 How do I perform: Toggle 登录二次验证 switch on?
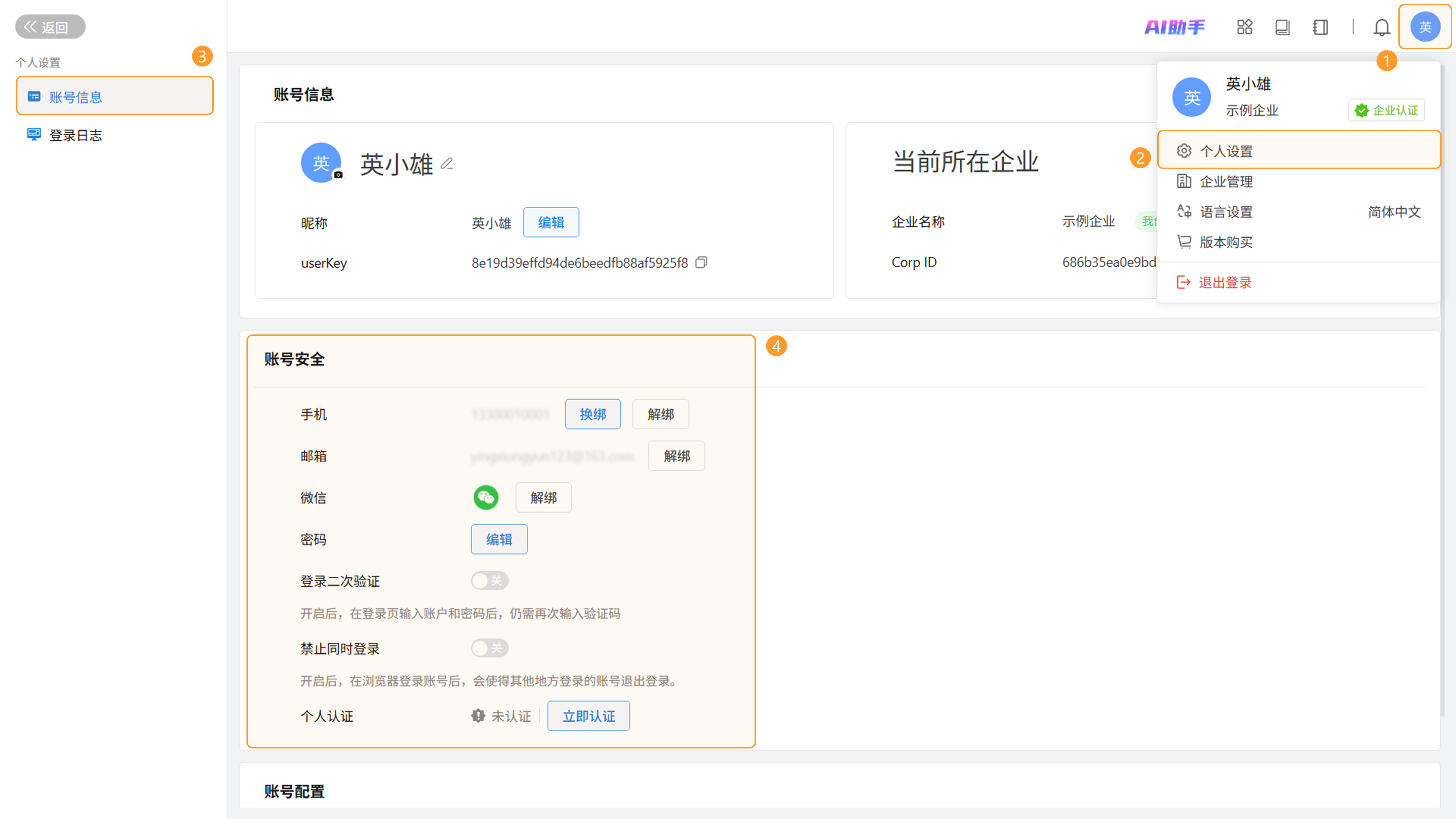click(x=490, y=581)
